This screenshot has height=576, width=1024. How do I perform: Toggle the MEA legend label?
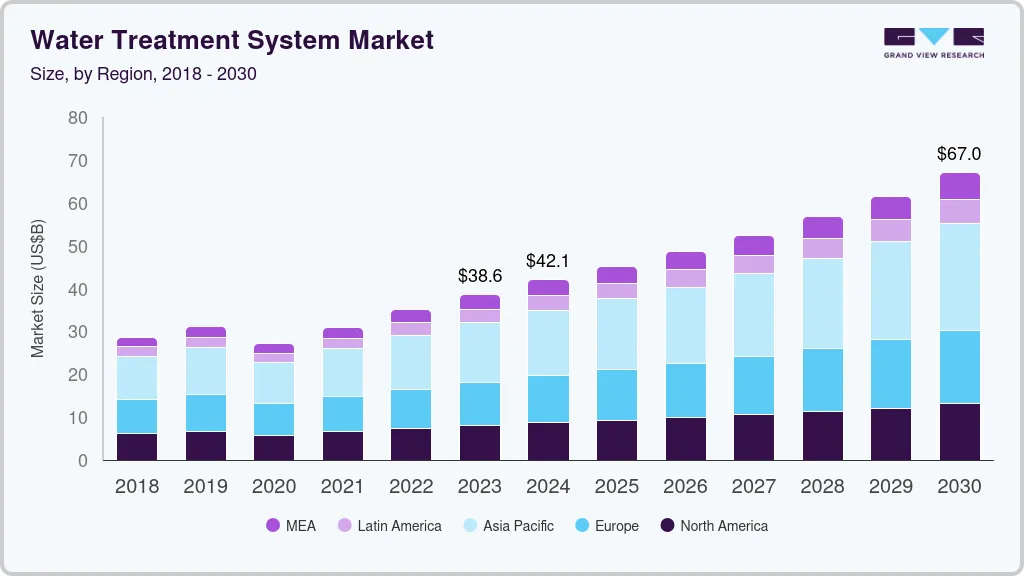(x=300, y=526)
